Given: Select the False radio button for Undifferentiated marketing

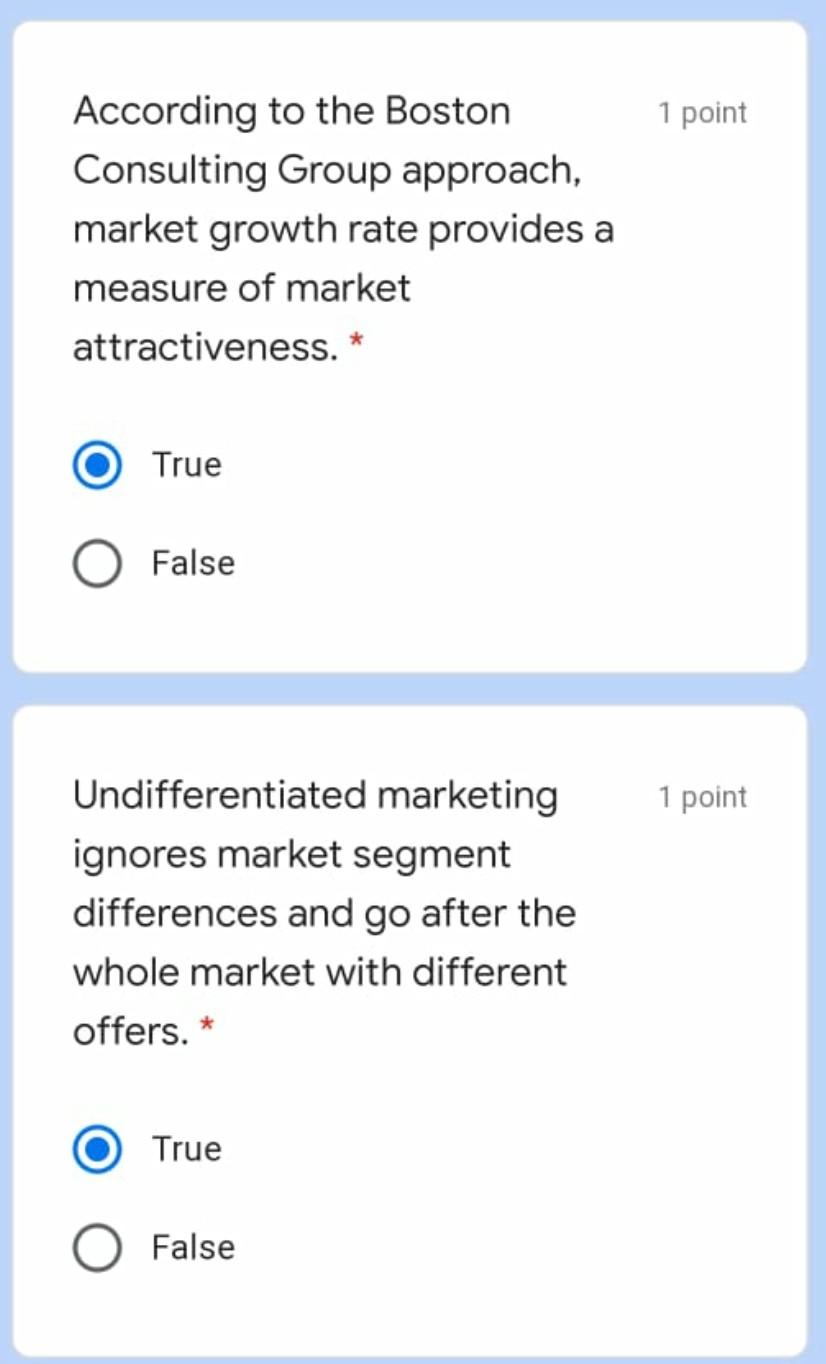Looking at the screenshot, I should (x=98, y=1248).
